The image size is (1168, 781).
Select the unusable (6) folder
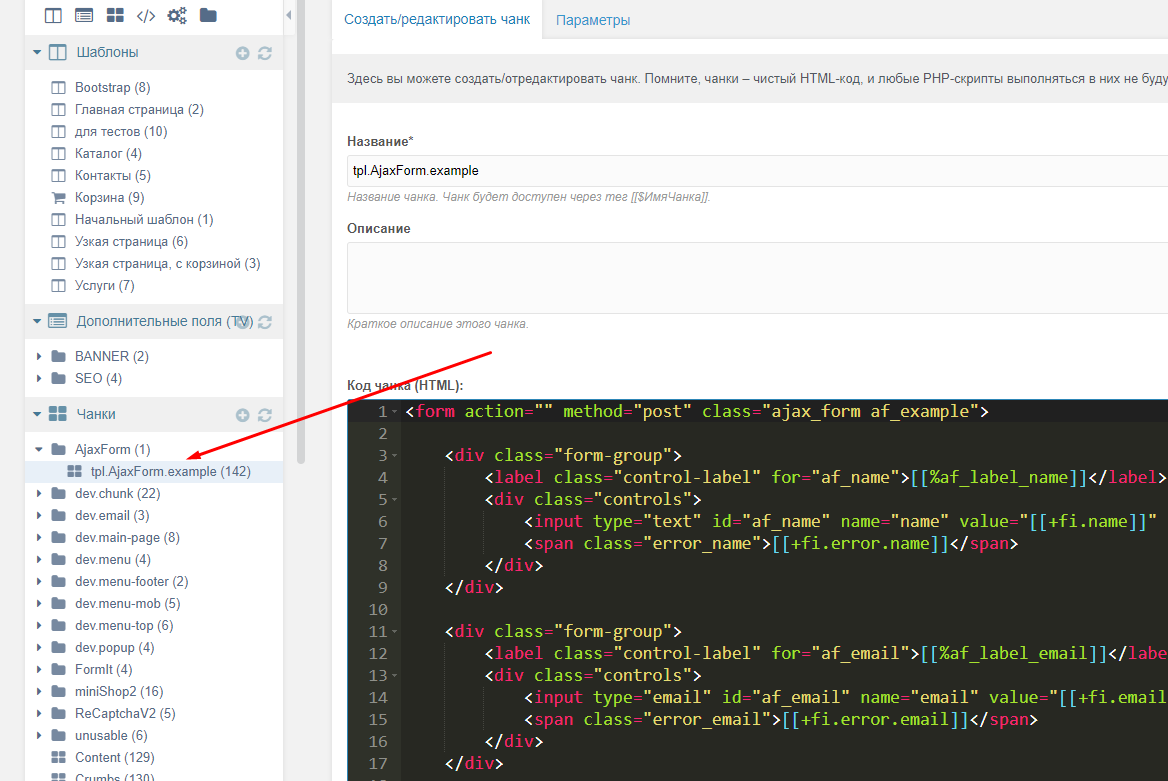pyautogui.click(x=111, y=736)
